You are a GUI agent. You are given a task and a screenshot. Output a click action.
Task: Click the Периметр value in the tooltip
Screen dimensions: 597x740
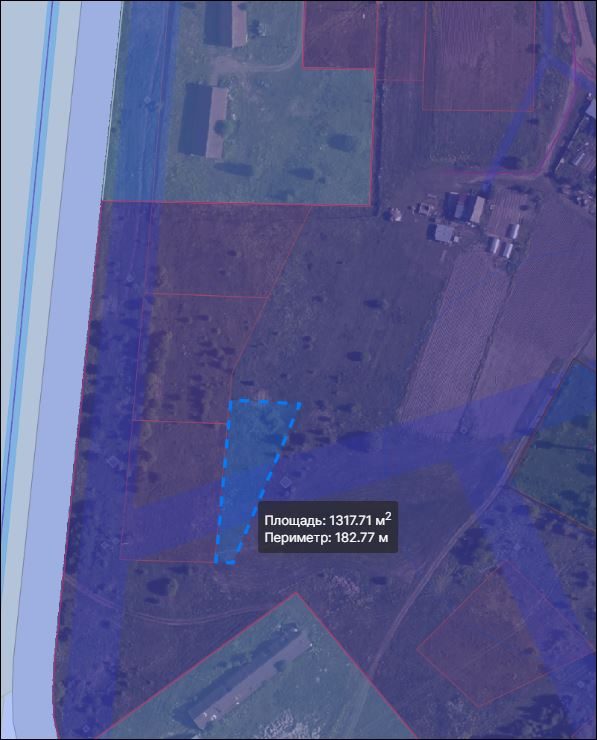[x=362, y=537]
